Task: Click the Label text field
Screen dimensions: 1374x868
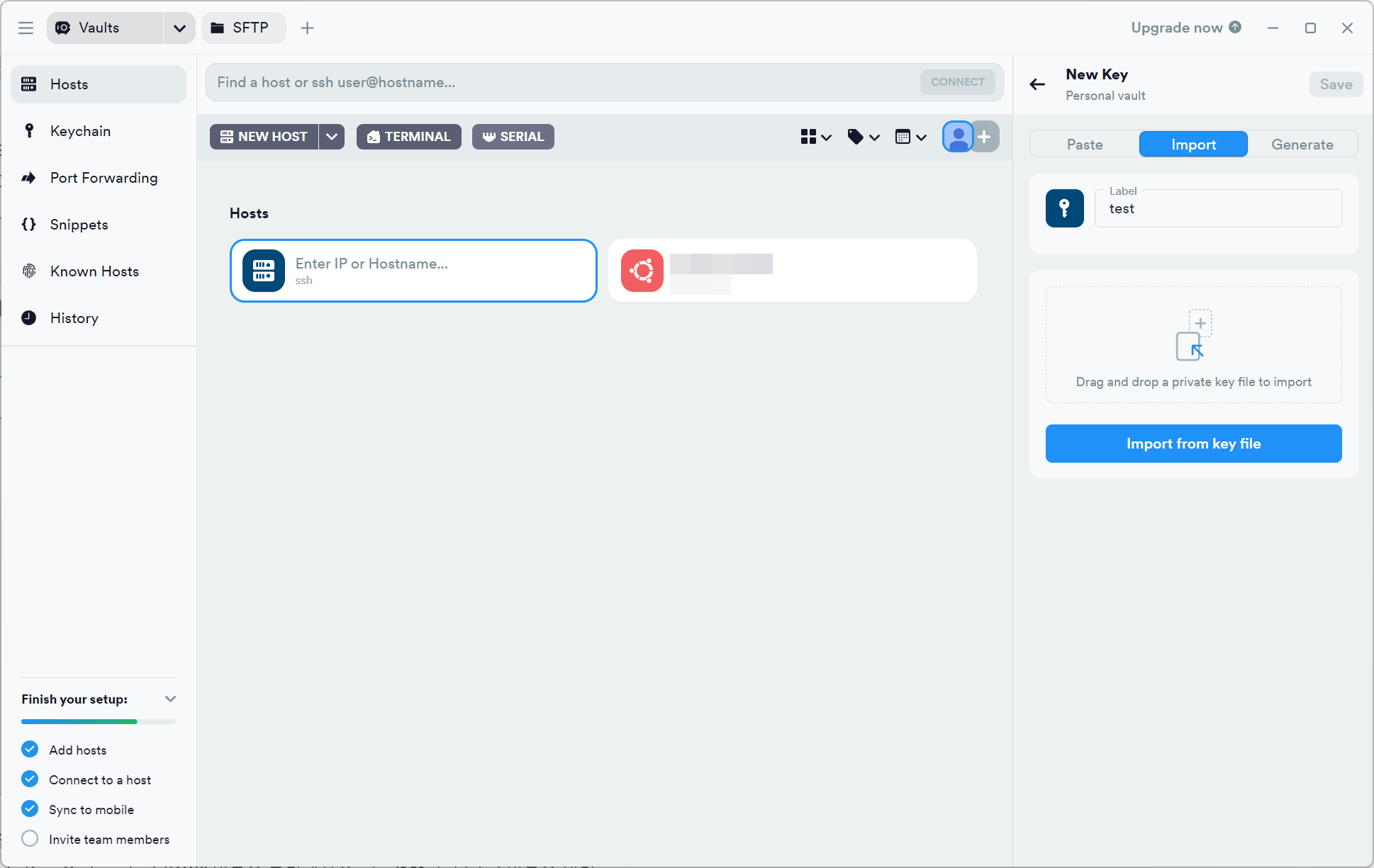Action: click(1219, 209)
